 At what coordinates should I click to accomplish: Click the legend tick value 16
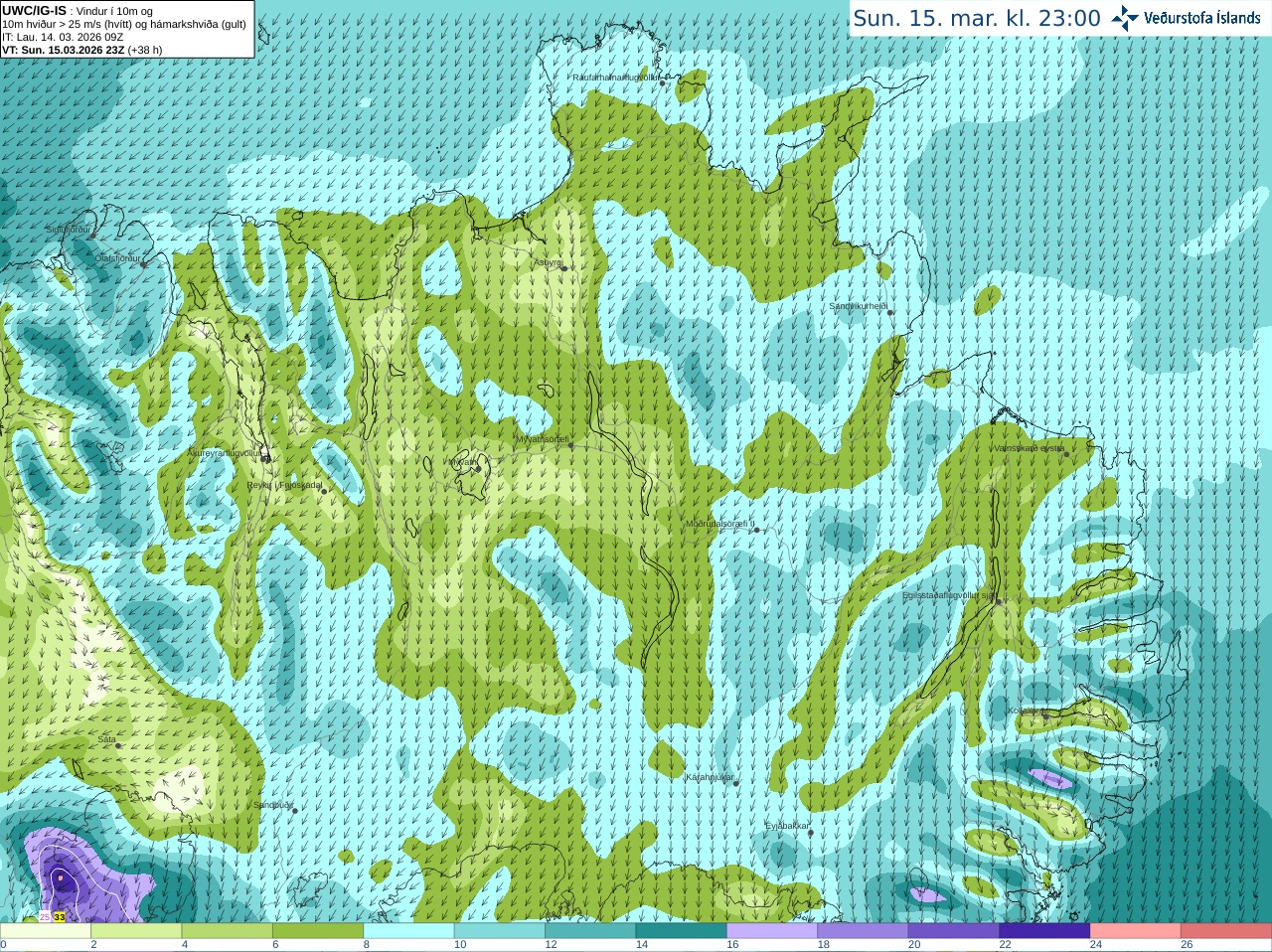732,945
